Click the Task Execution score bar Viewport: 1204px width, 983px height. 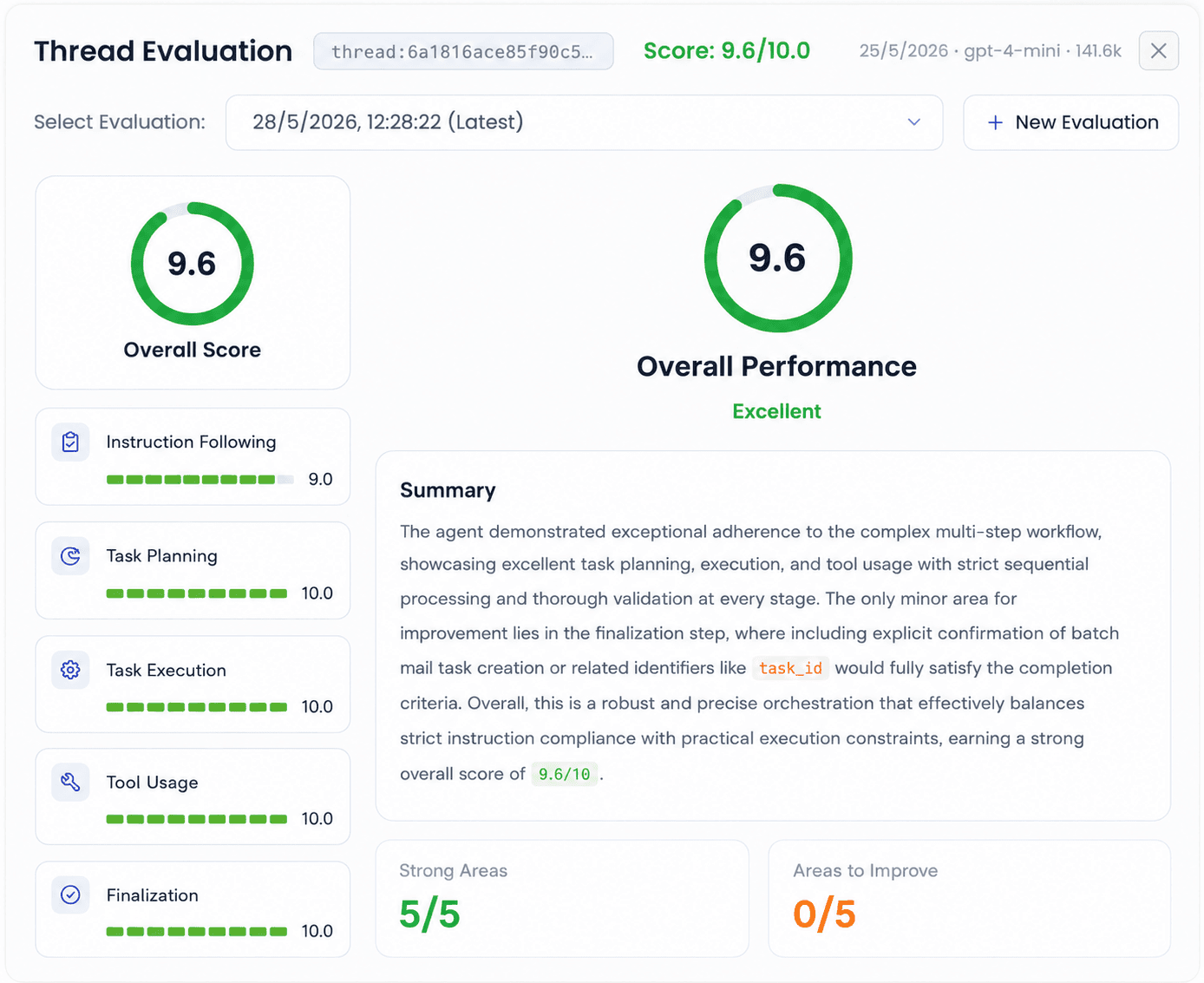[x=197, y=707]
